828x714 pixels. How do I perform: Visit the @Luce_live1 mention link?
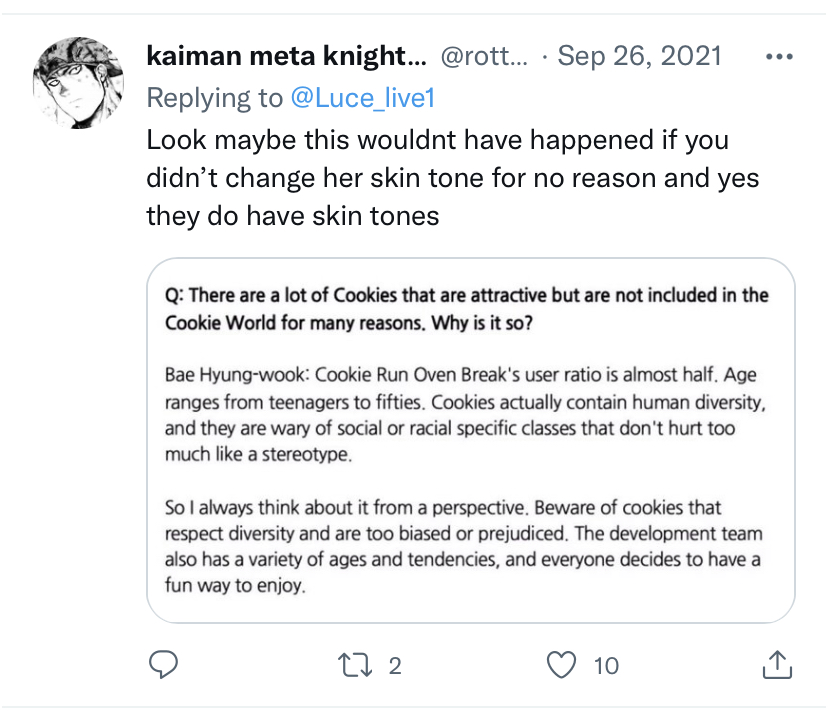[363, 98]
